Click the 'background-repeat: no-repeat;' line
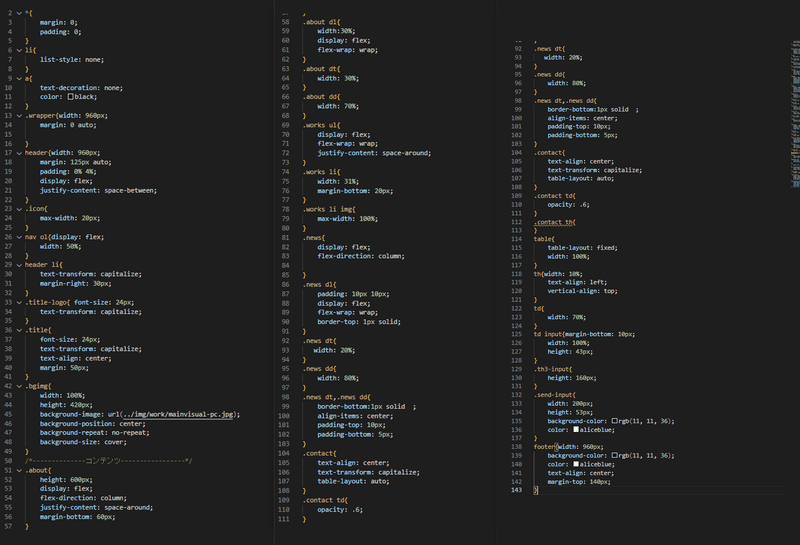This screenshot has height=545, width=800. pos(95,433)
